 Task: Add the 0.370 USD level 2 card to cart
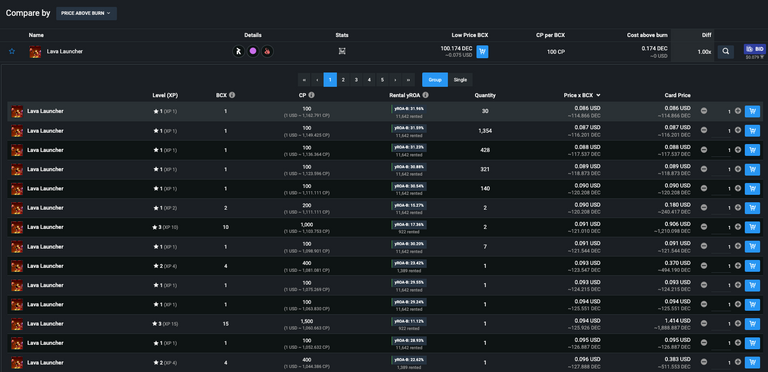(752, 266)
